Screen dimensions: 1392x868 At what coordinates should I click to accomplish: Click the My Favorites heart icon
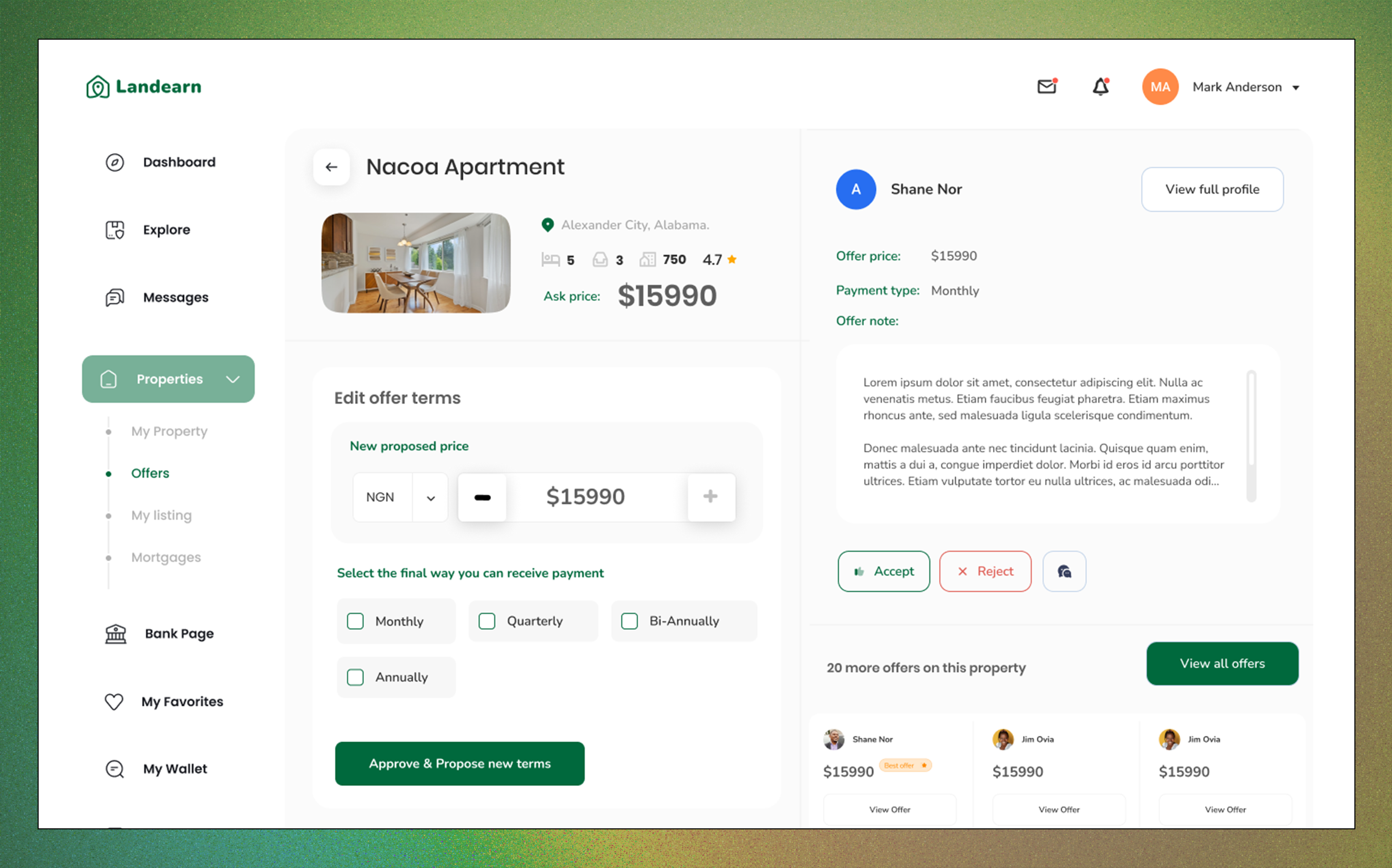[x=113, y=701]
